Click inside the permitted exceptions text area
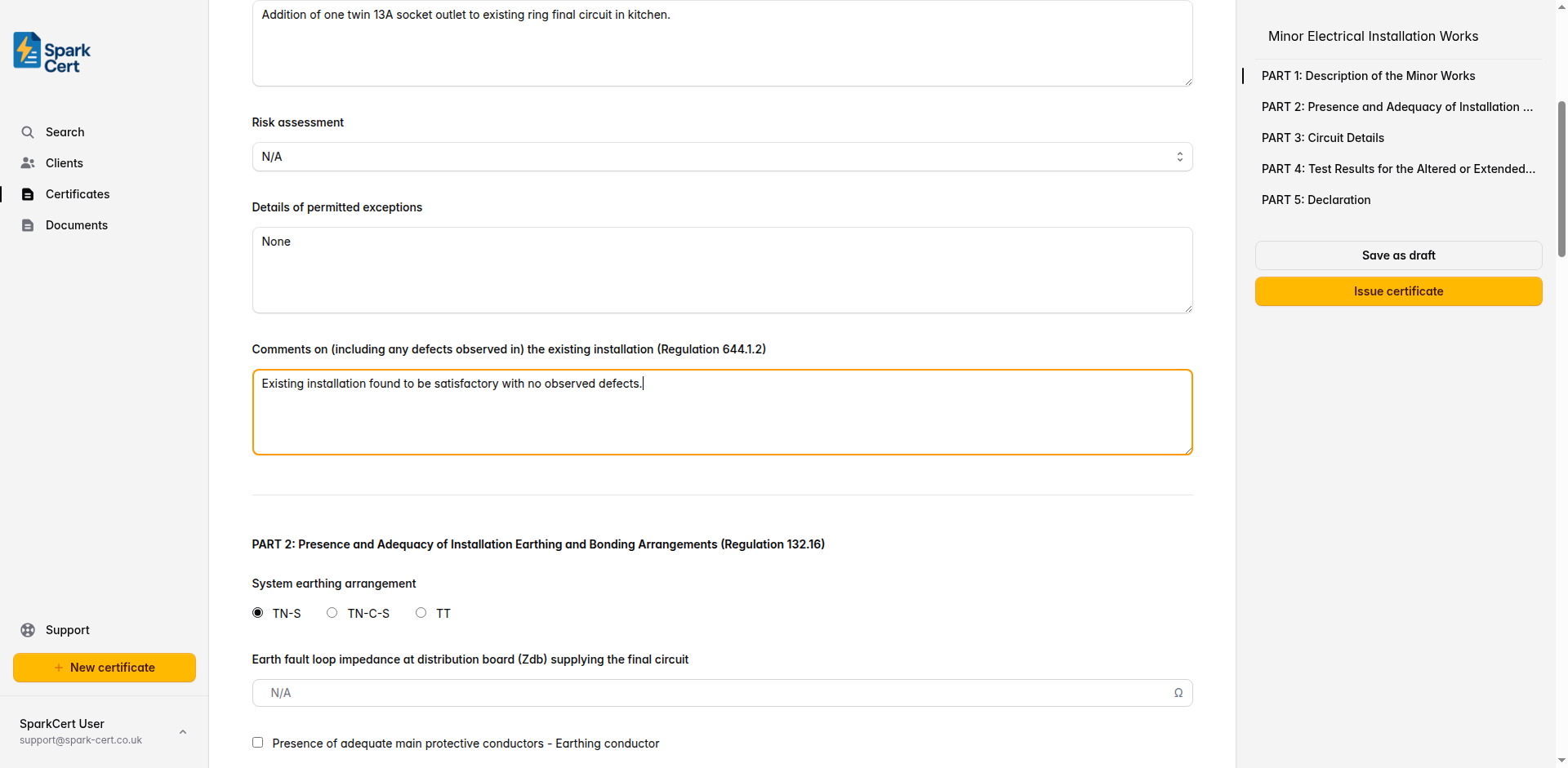 tap(722, 269)
